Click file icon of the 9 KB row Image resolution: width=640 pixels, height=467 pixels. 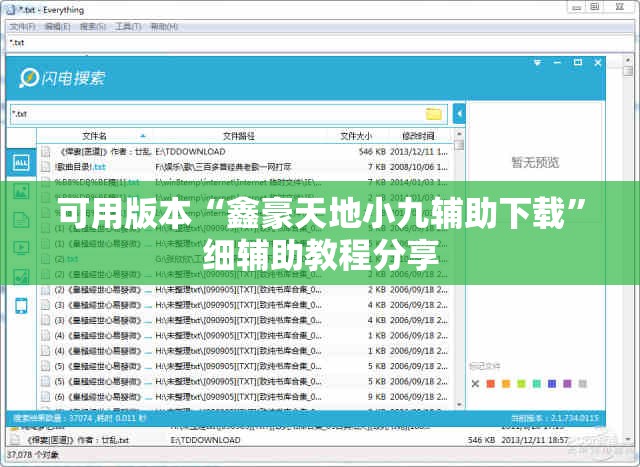tap(46, 397)
